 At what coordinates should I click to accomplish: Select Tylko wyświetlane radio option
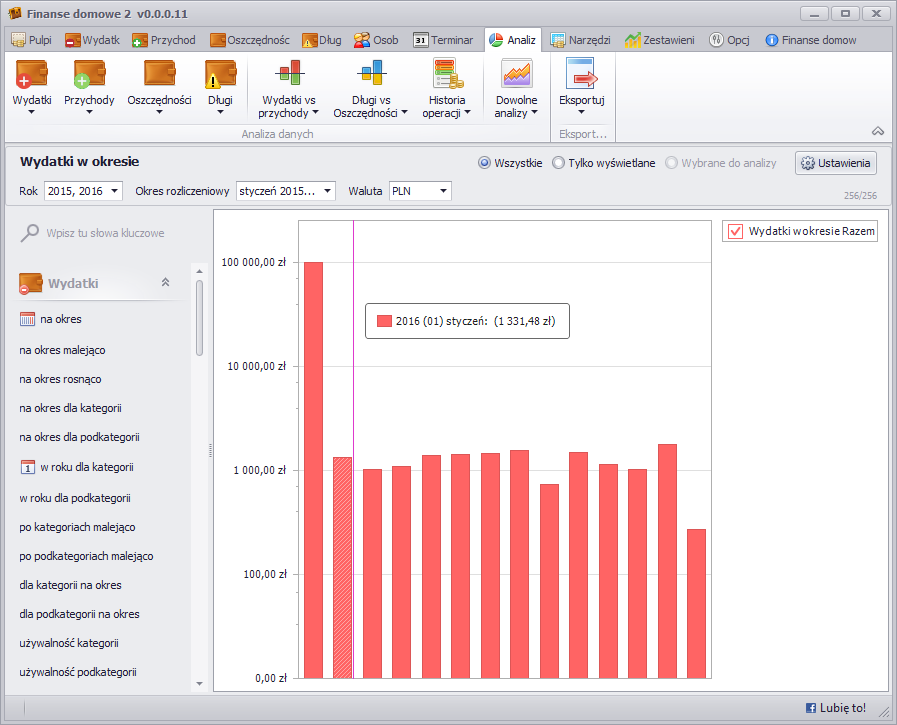click(558, 163)
